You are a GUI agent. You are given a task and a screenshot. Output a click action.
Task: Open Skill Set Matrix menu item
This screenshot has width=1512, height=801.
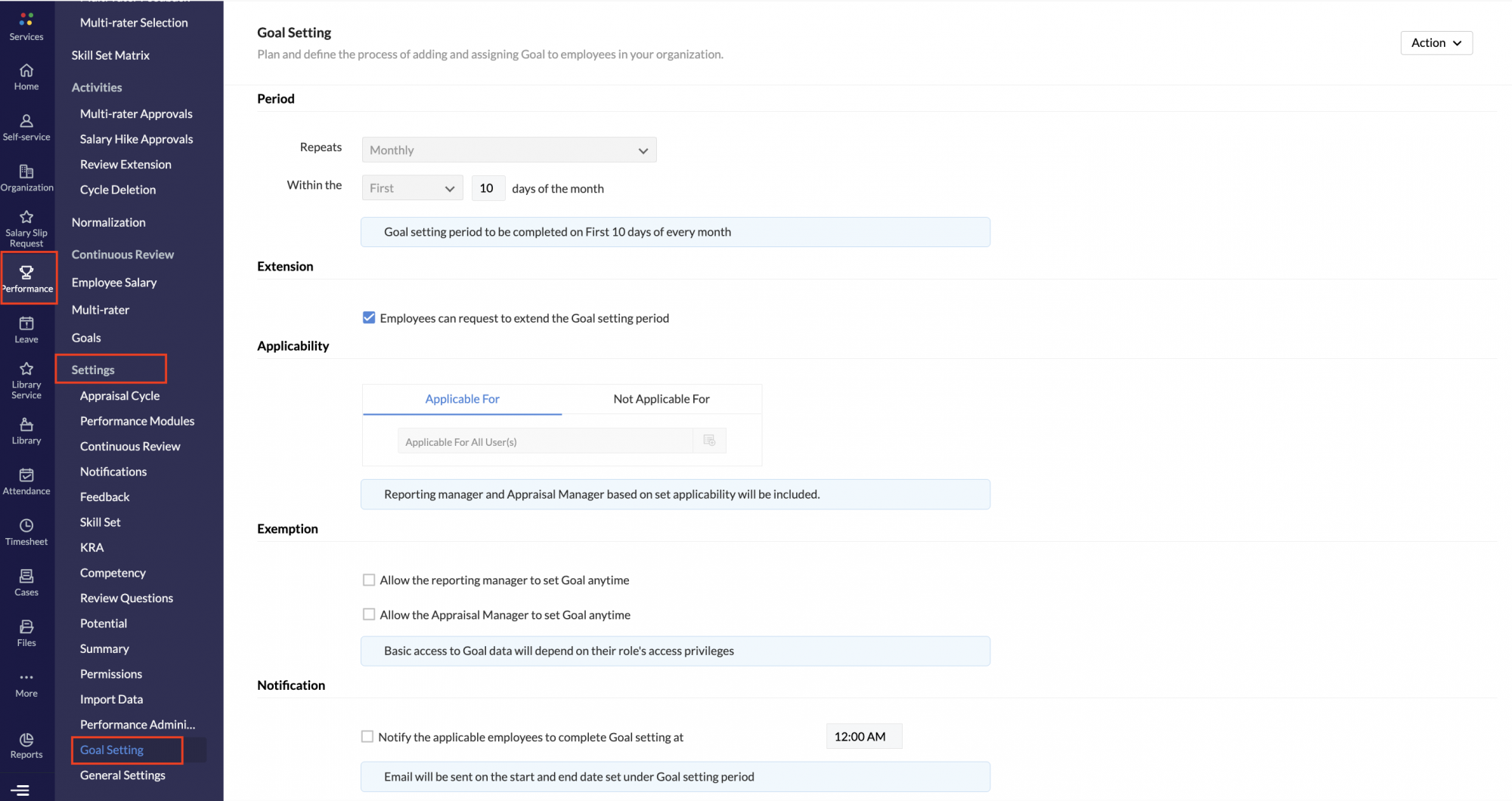point(110,55)
